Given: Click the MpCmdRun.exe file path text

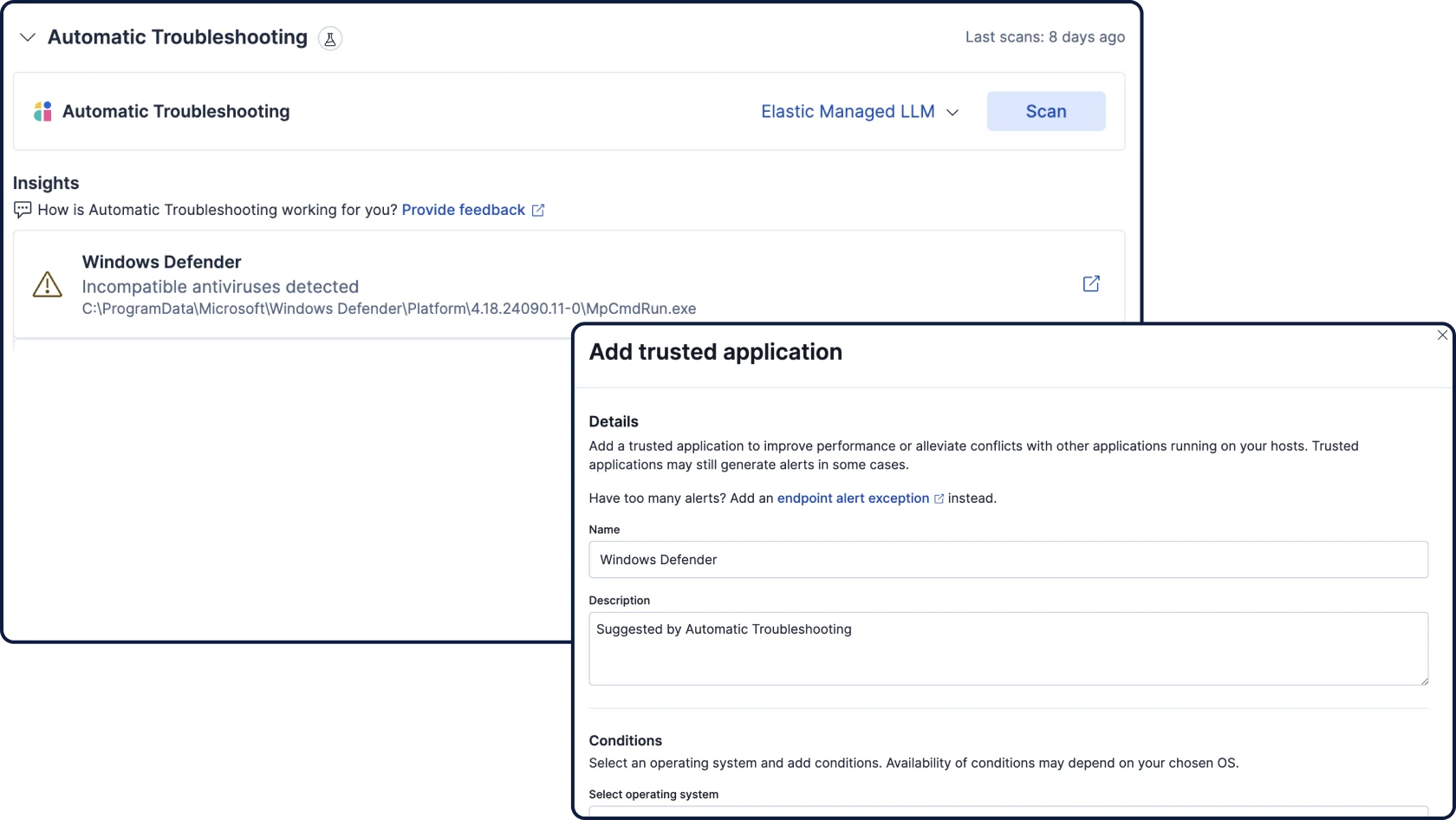Looking at the screenshot, I should tap(389, 309).
